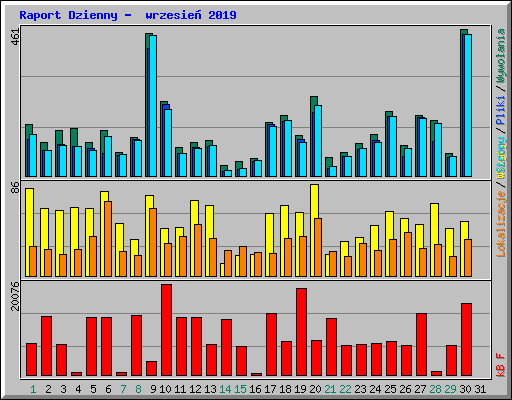Click day label 19 on x-axis
The height and width of the screenshot is (400, 512).
coord(300,389)
